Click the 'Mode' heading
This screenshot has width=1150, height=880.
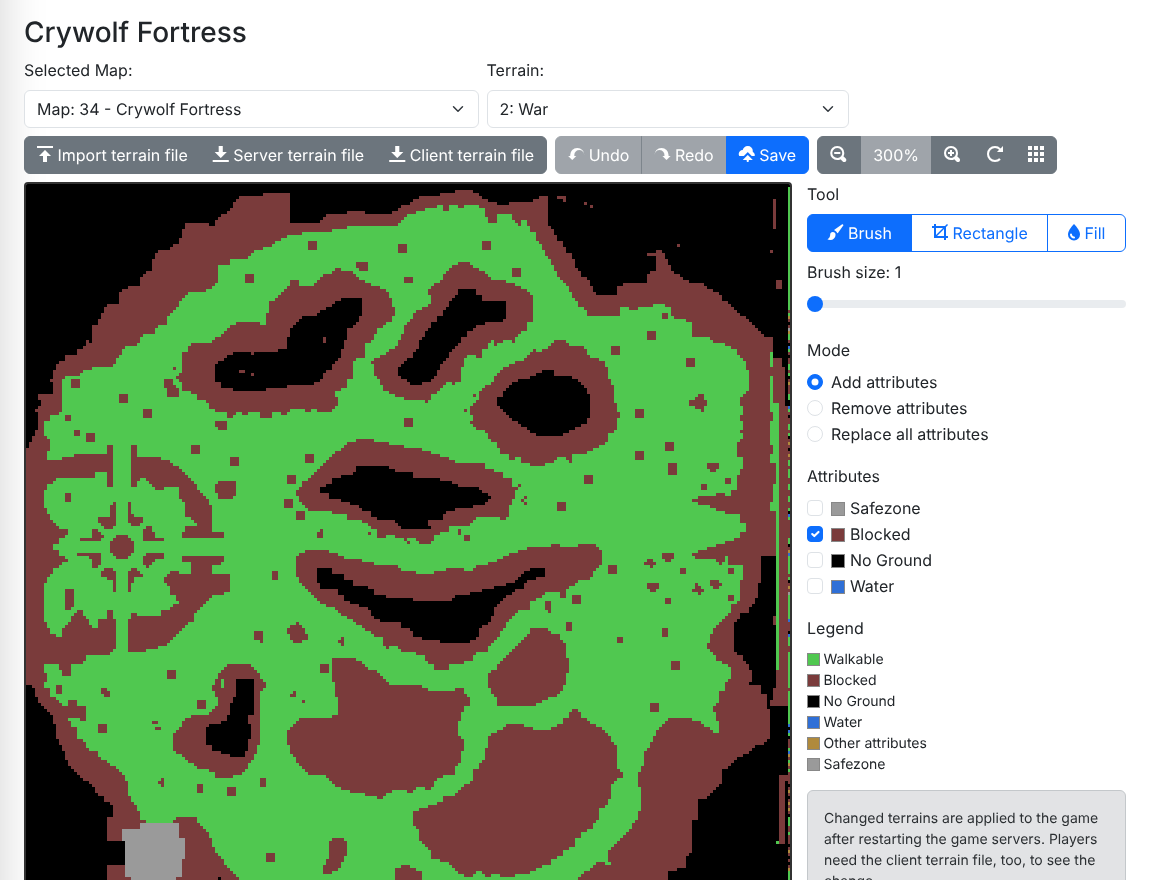click(828, 351)
